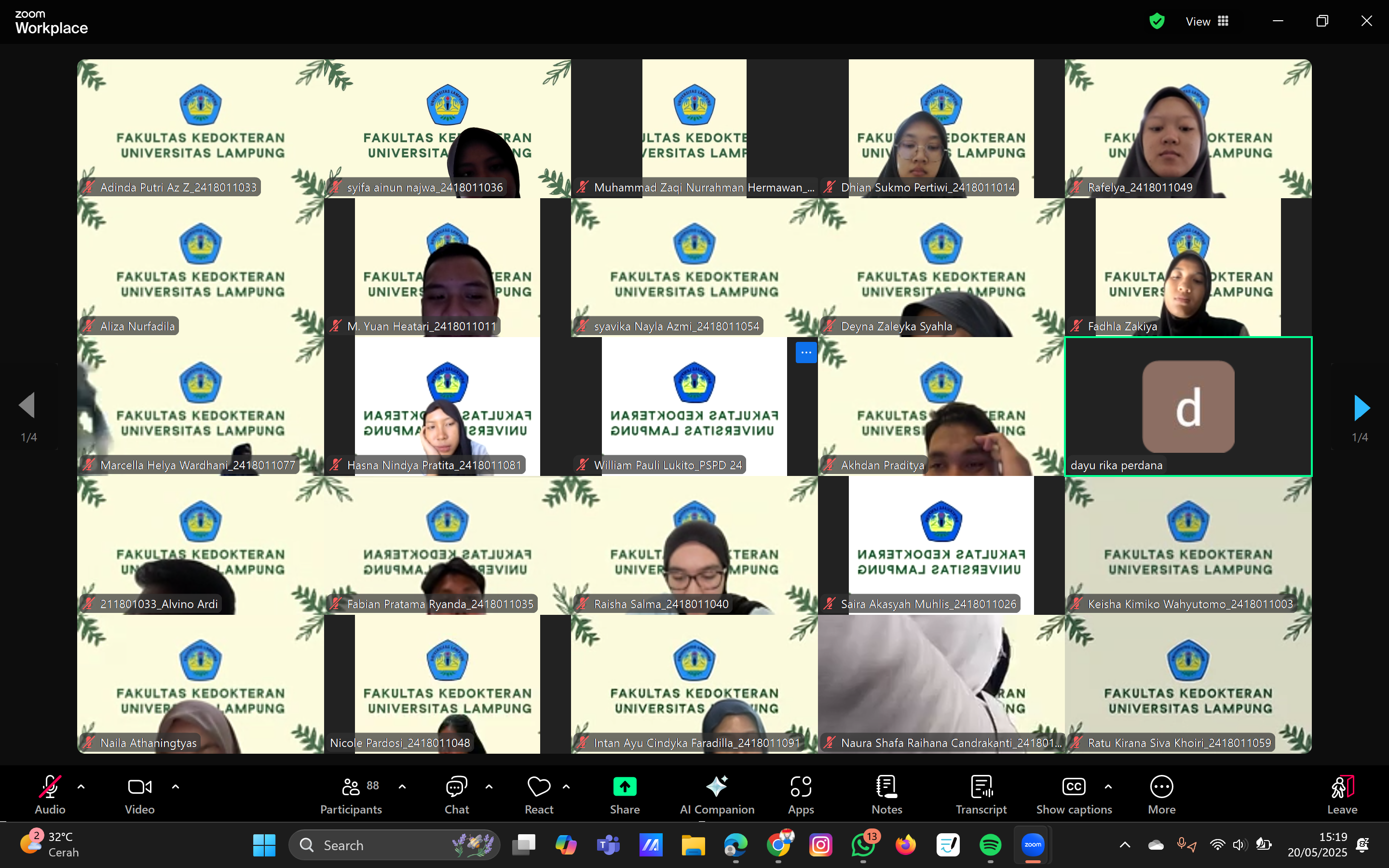The image size is (1389, 868).
Task: Go to previous gallery page arrow
Action: point(27,405)
